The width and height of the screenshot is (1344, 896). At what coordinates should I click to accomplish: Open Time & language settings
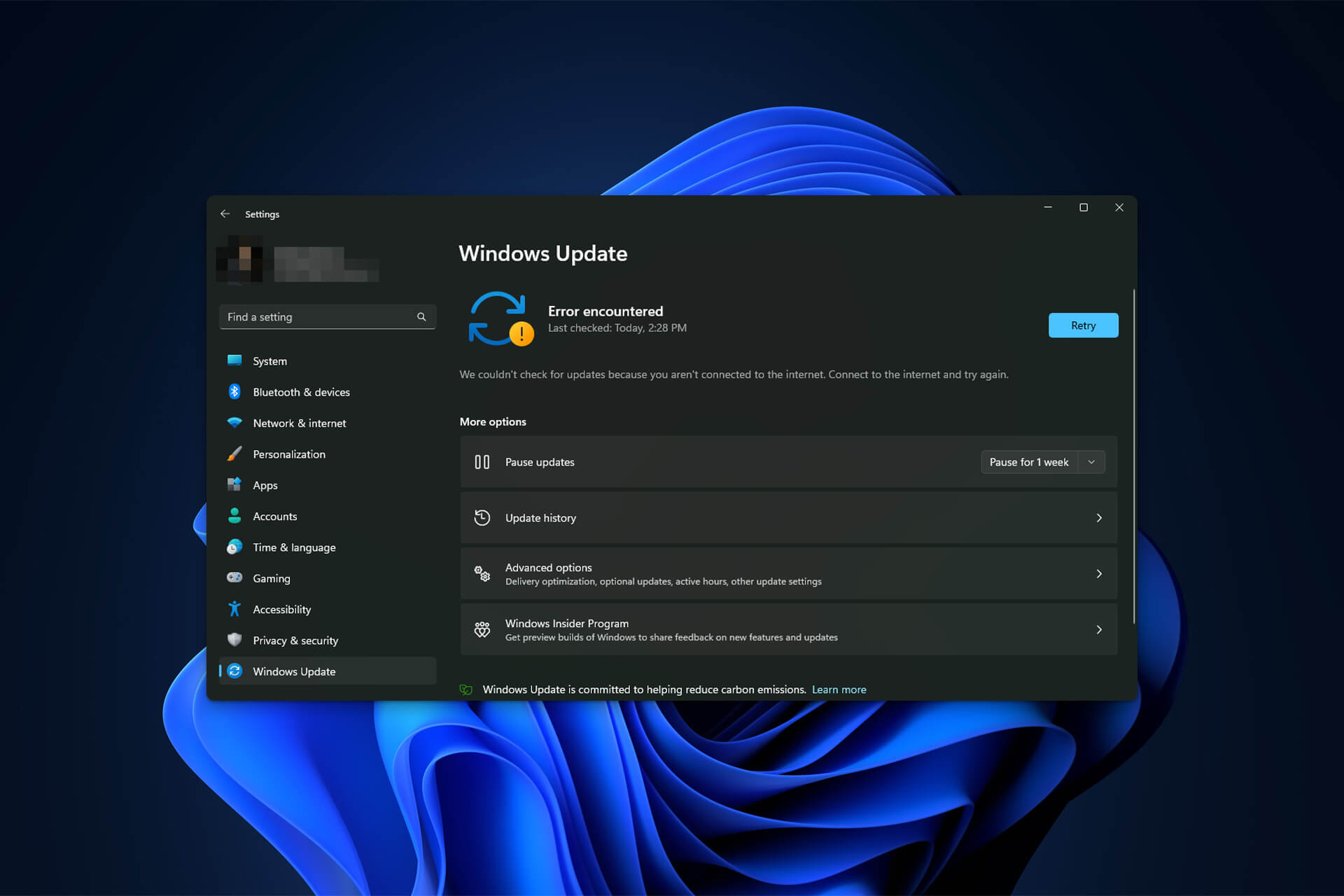(328, 547)
